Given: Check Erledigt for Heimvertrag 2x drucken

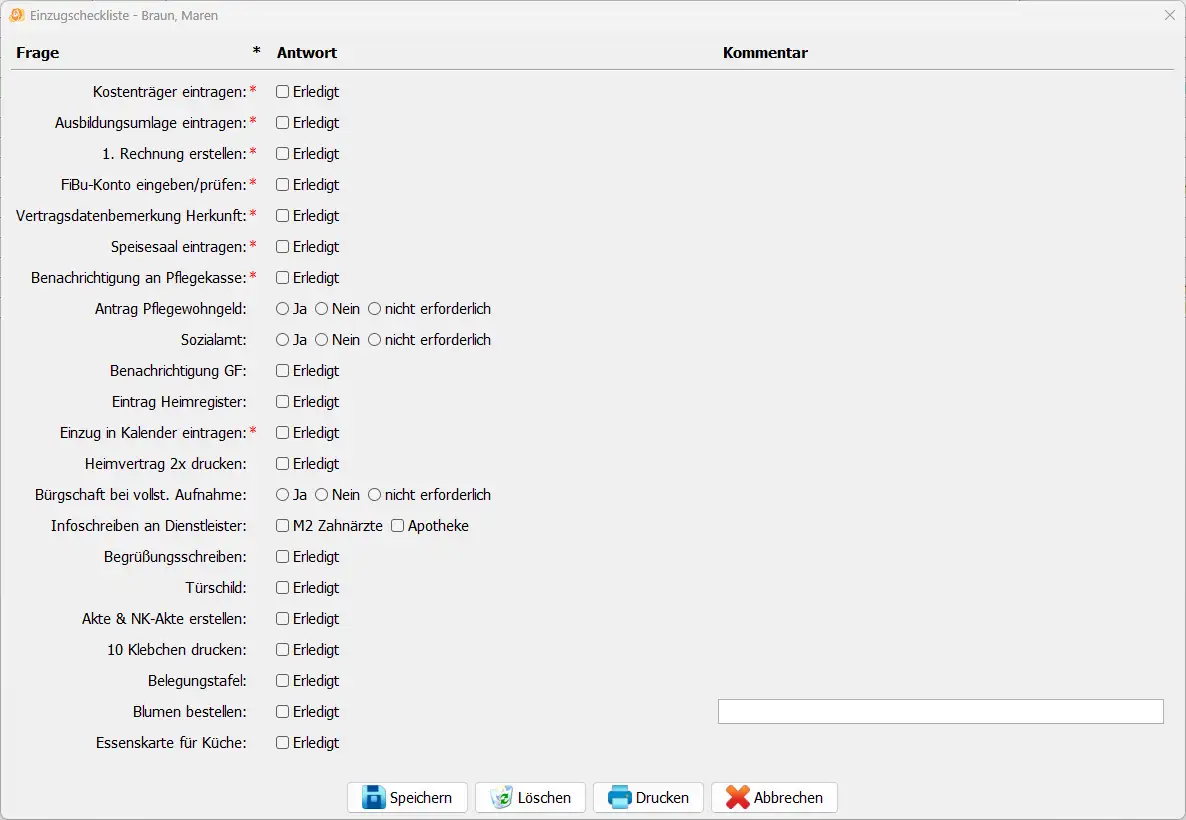Looking at the screenshot, I should point(283,464).
